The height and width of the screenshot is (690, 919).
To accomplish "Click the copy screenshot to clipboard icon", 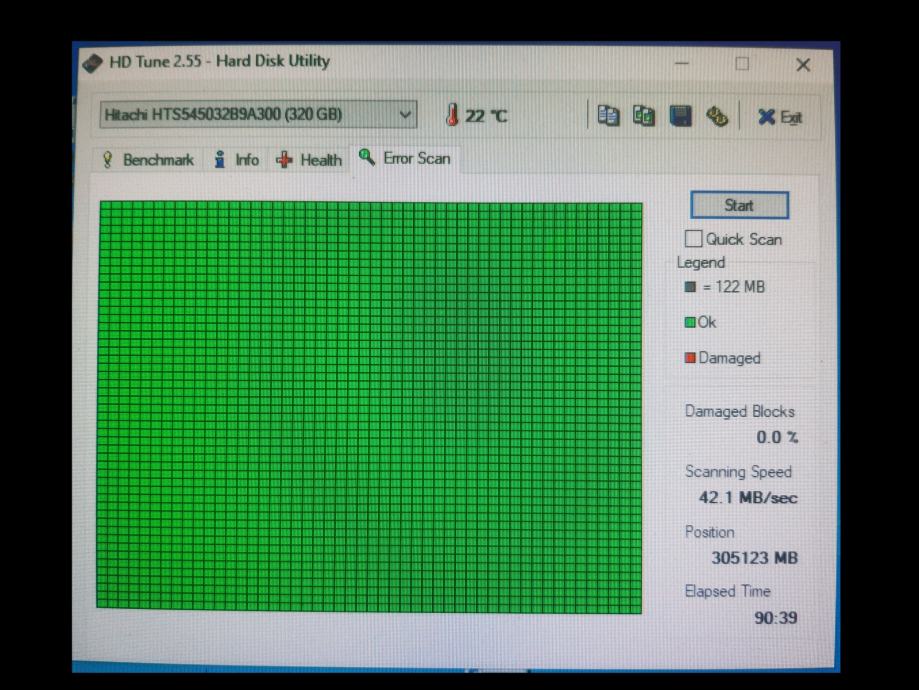I will (x=644, y=115).
